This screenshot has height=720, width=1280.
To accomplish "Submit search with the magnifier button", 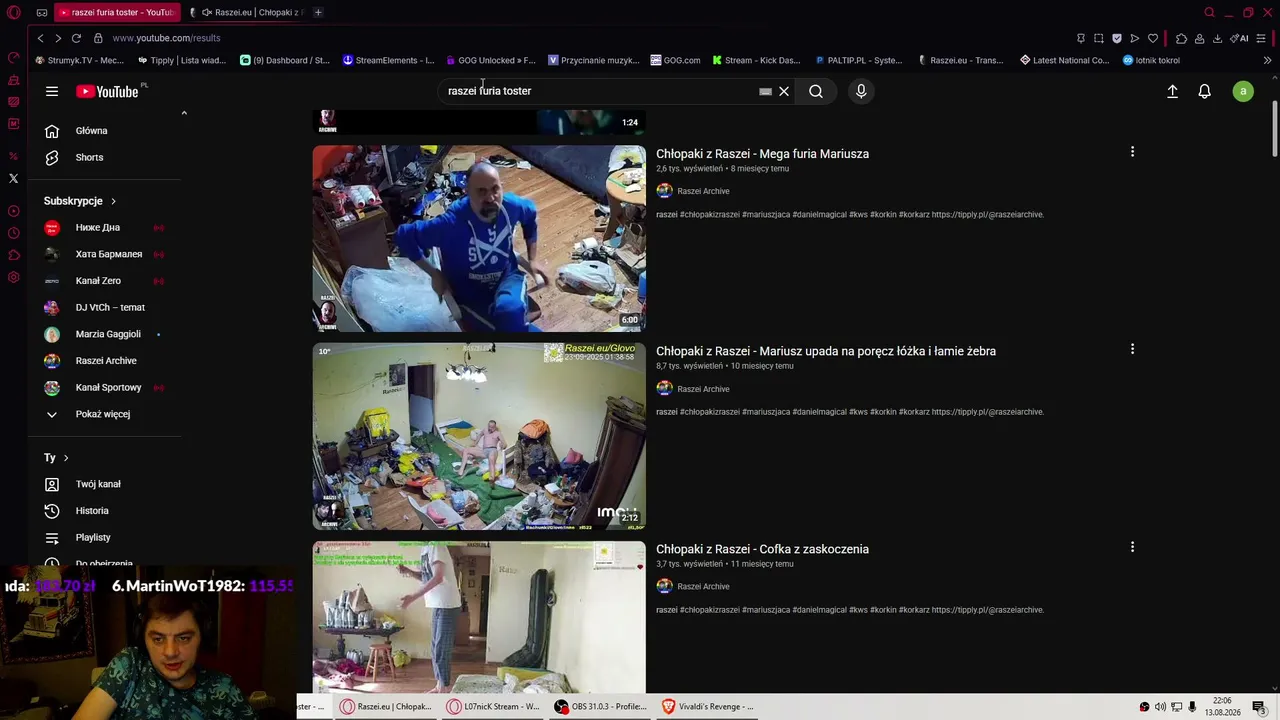I will click(816, 91).
